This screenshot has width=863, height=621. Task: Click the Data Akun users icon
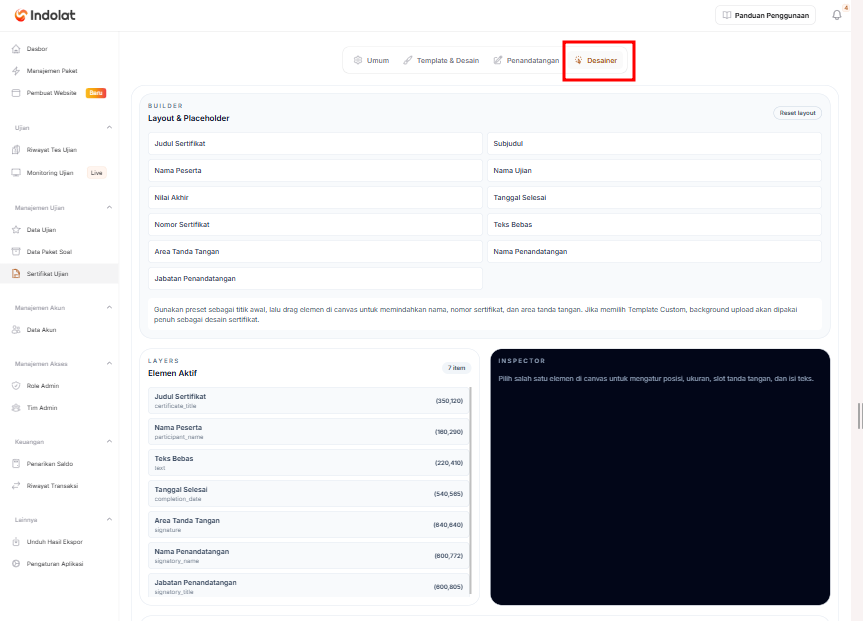click(16, 330)
